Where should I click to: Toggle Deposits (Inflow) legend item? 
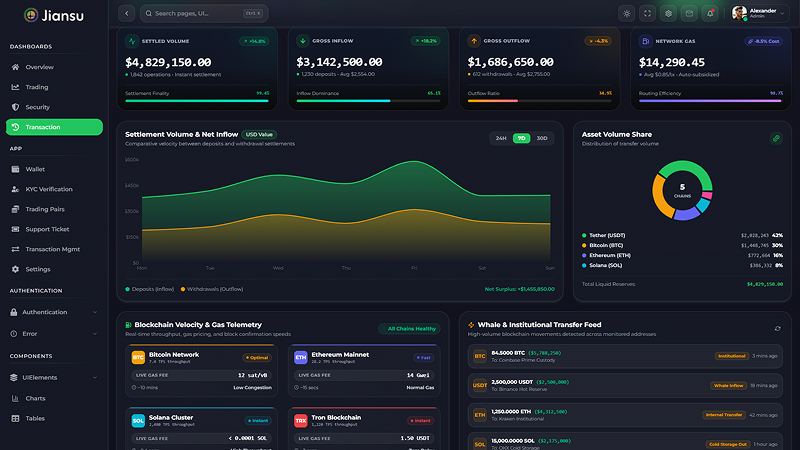pyautogui.click(x=149, y=289)
